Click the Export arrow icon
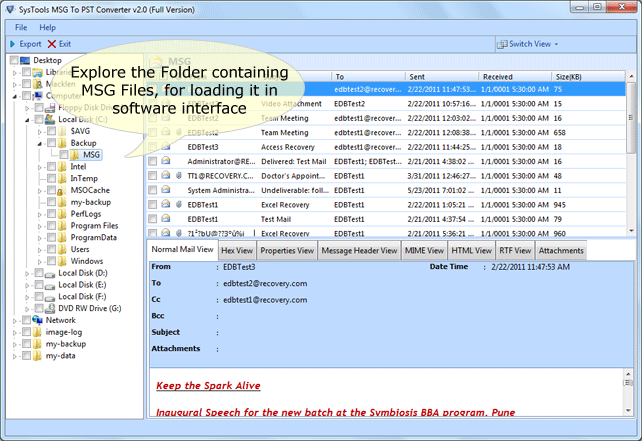This screenshot has width=642, height=441. pyautogui.click(x=12, y=44)
